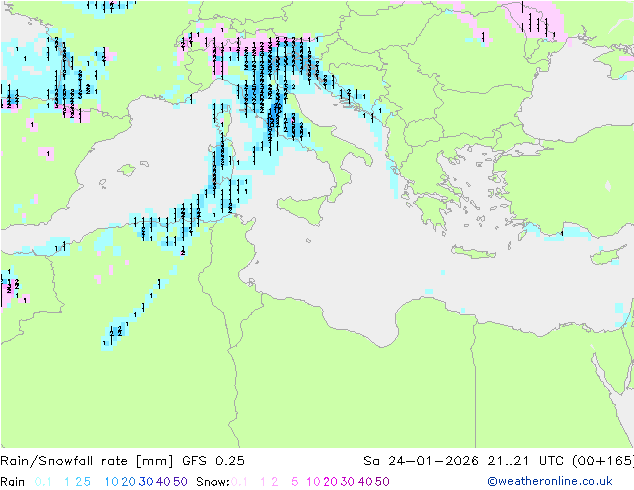Click the Snow legend value 50

coord(382,482)
